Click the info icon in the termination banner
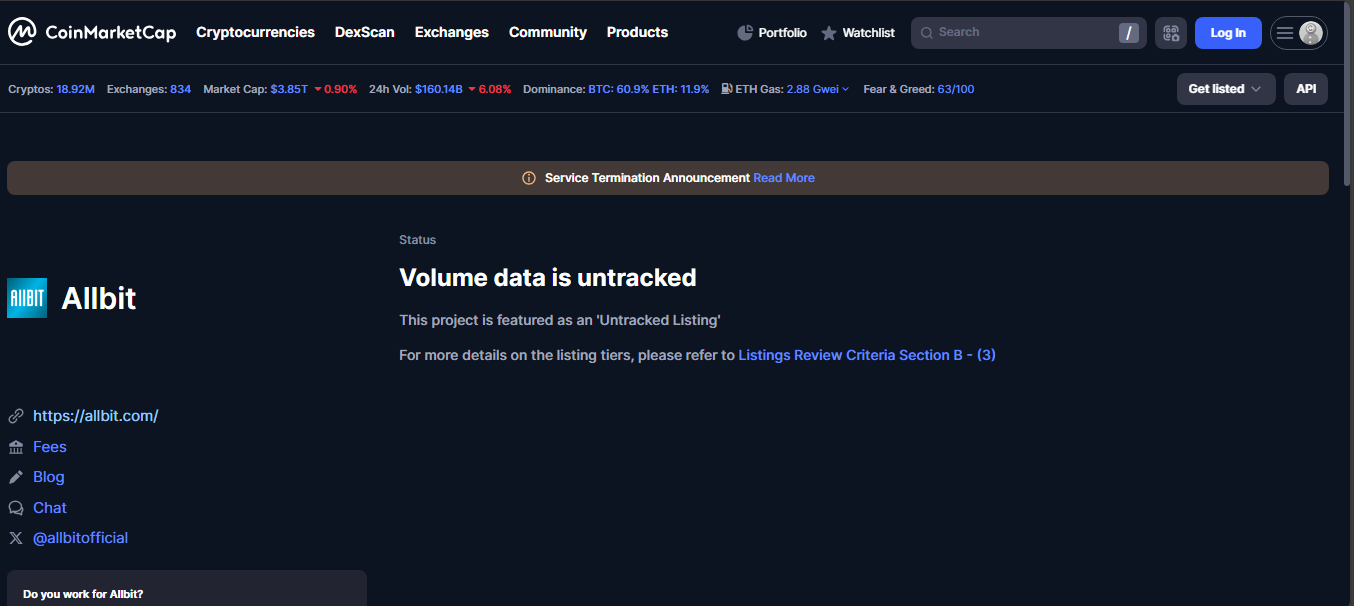Image resolution: width=1354 pixels, height=606 pixels. click(529, 178)
